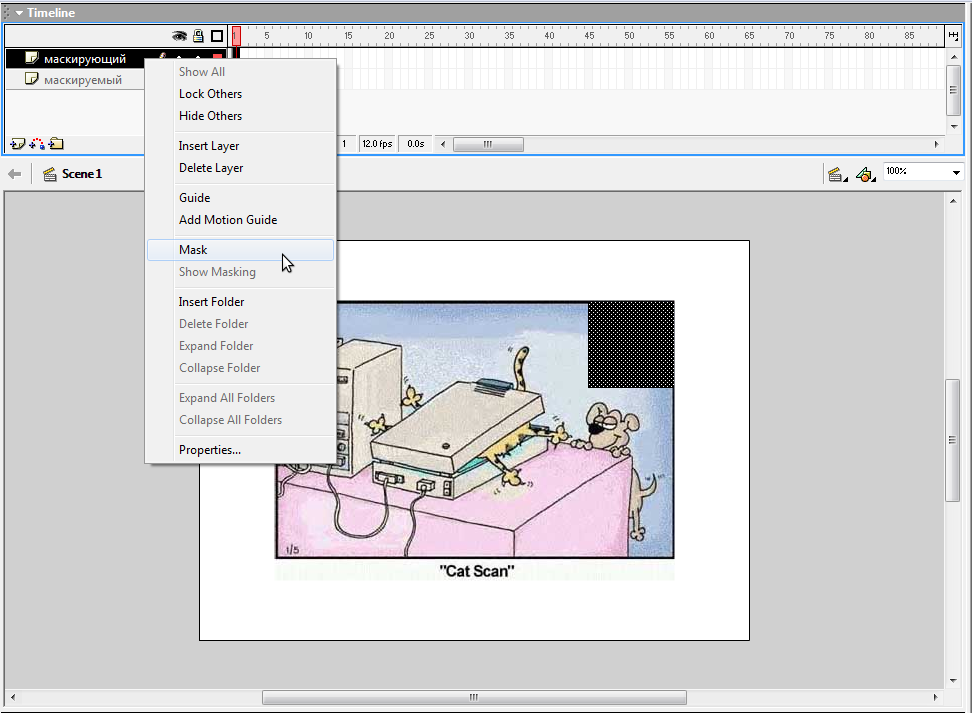Click the timeline horizontal scrollbar thumb
The image size is (972, 713).
point(488,144)
